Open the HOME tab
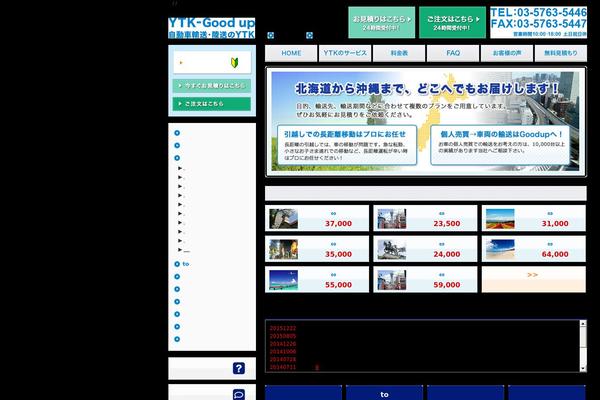 [x=291, y=53]
